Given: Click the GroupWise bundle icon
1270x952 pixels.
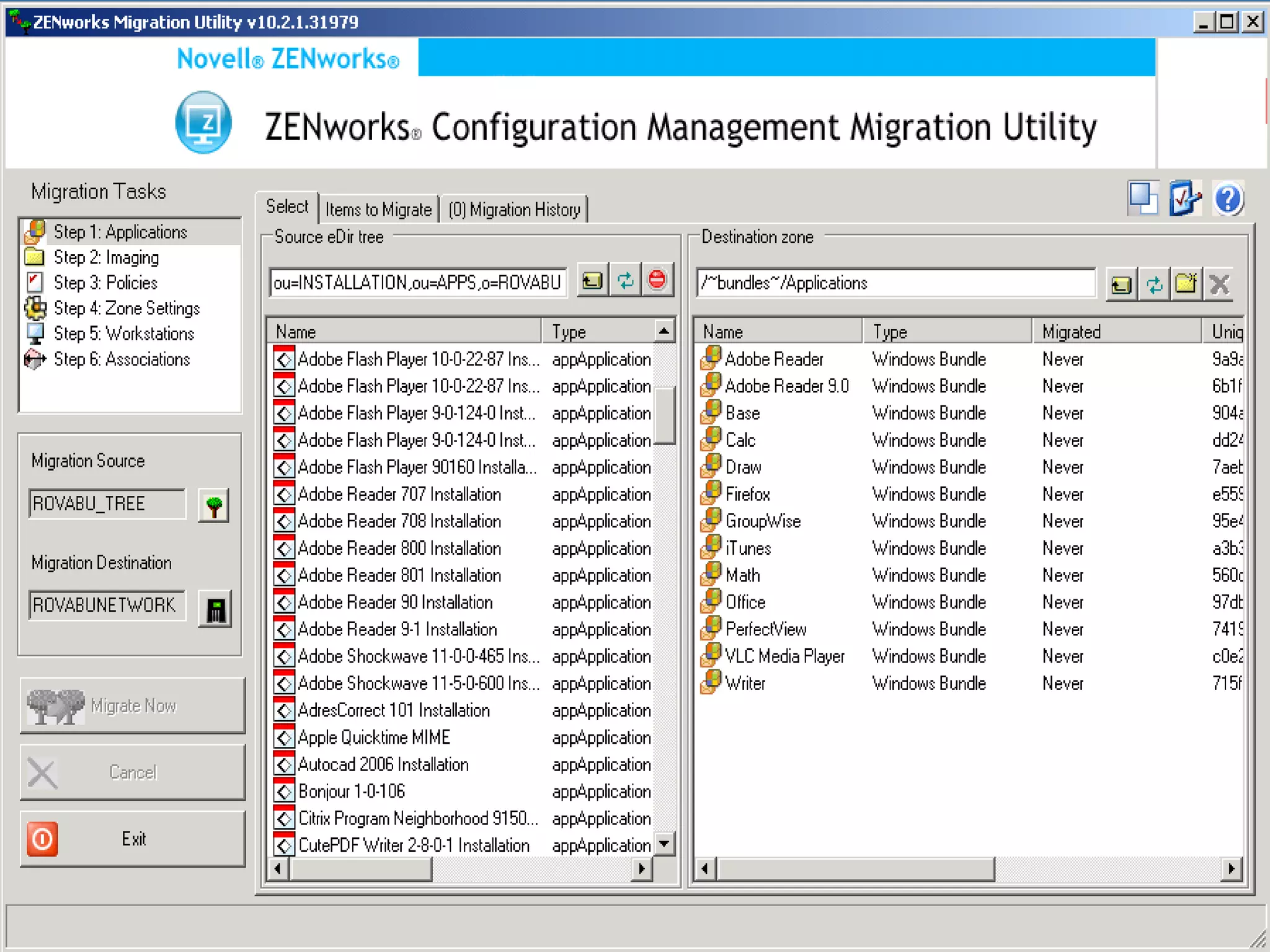Looking at the screenshot, I should (x=711, y=521).
